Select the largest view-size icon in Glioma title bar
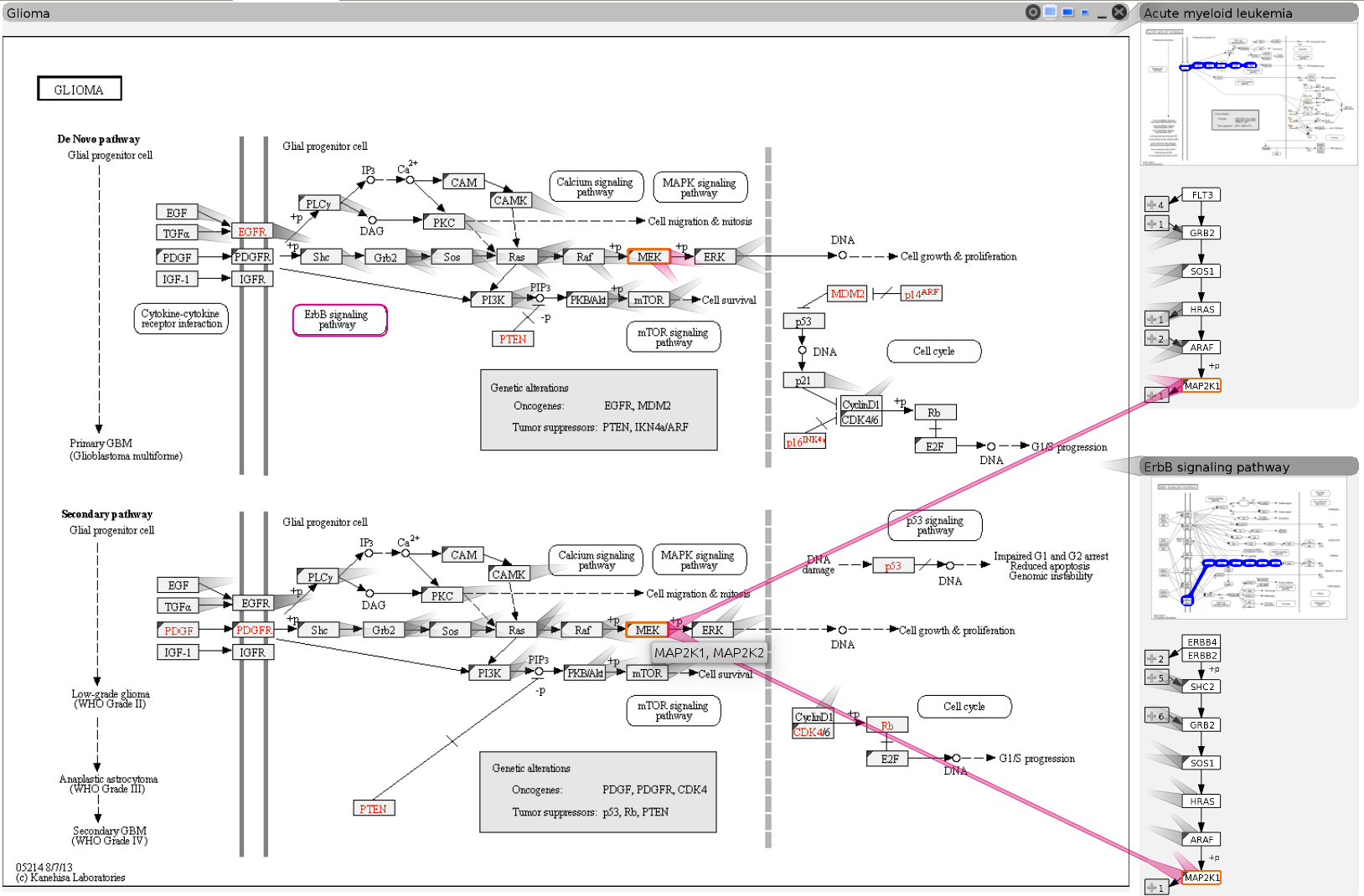Viewport: 1364px width, 896px height. (x=1050, y=12)
